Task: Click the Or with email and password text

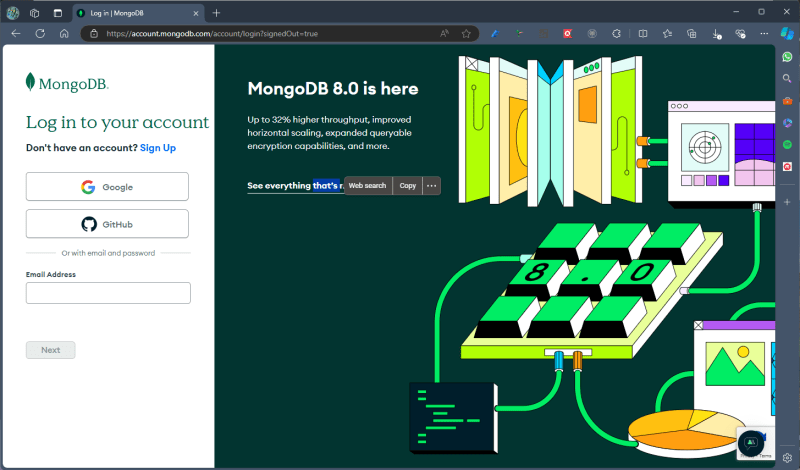Action: pyautogui.click(x=108, y=253)
